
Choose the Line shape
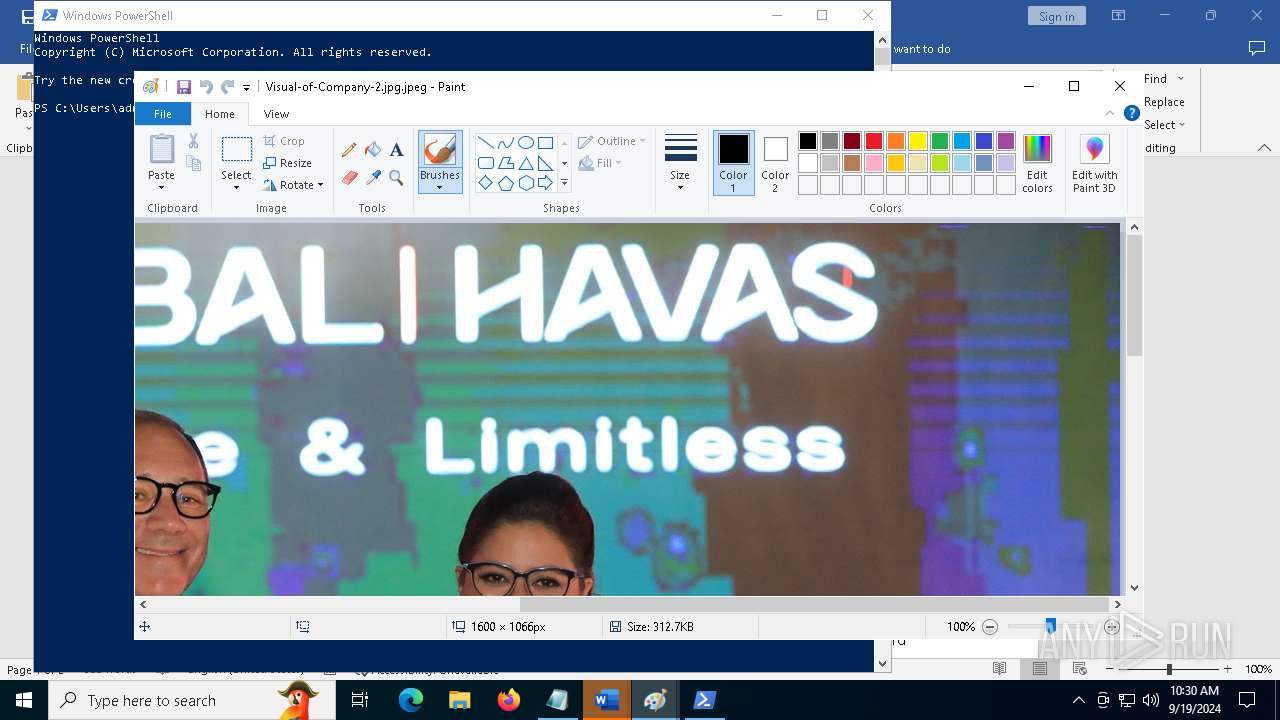click(x=485, y=142)
